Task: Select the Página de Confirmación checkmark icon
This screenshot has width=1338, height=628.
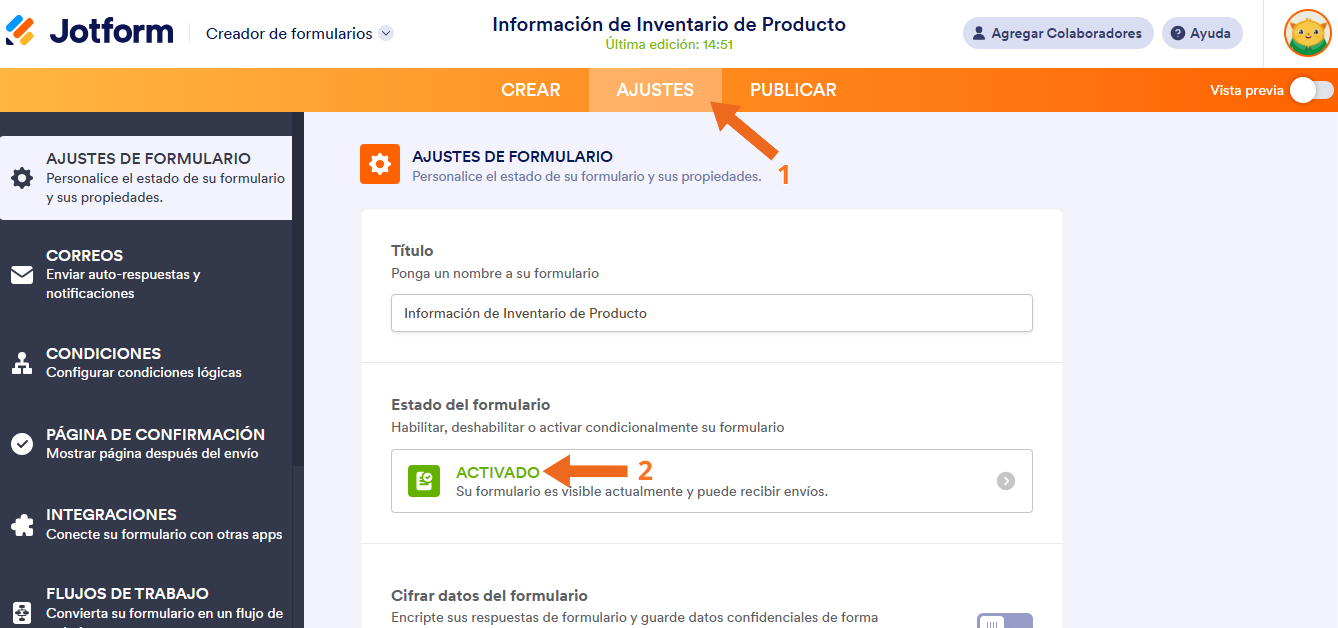Action: (22, 443)
